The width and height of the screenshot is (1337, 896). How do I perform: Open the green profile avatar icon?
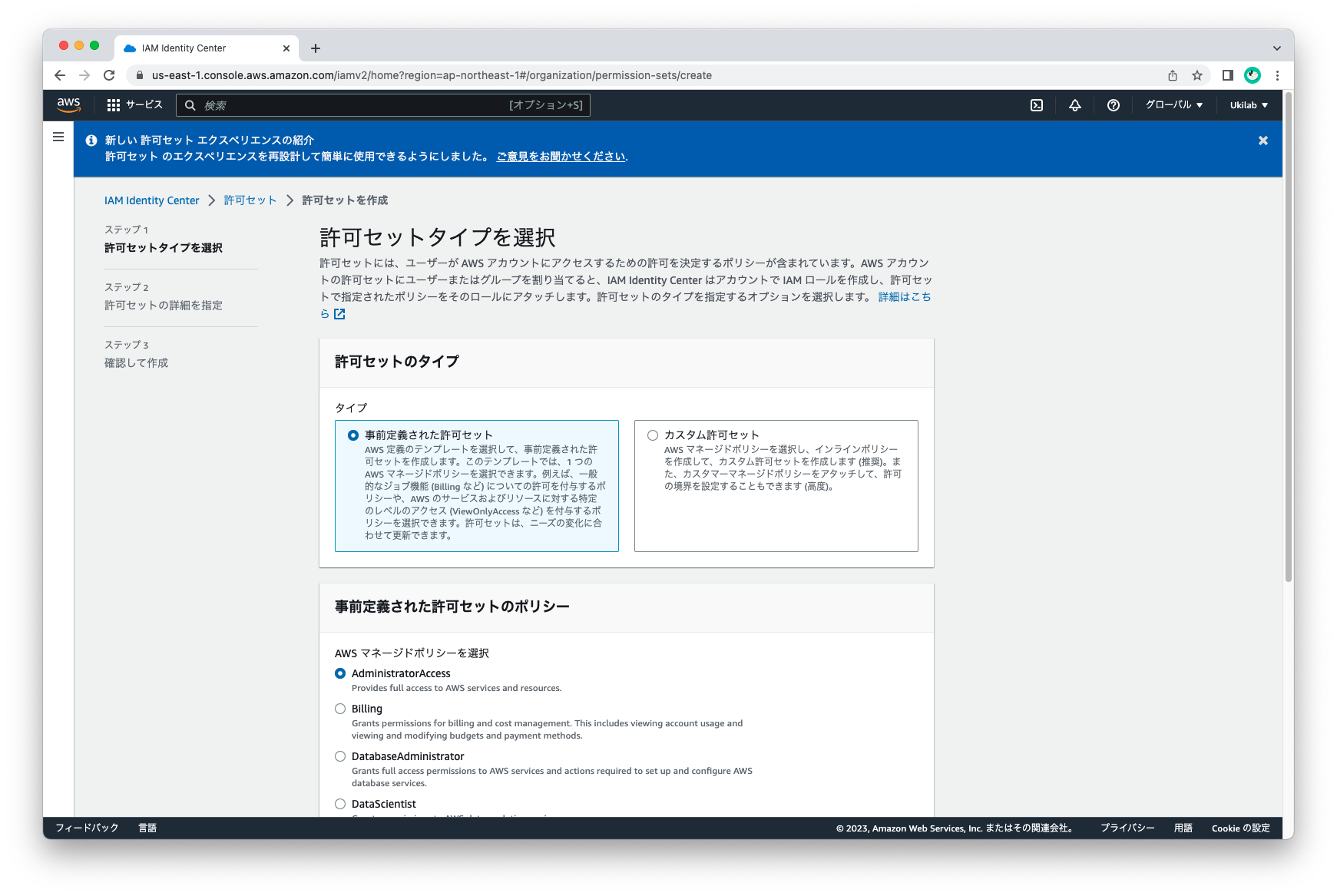[1253, 75]
